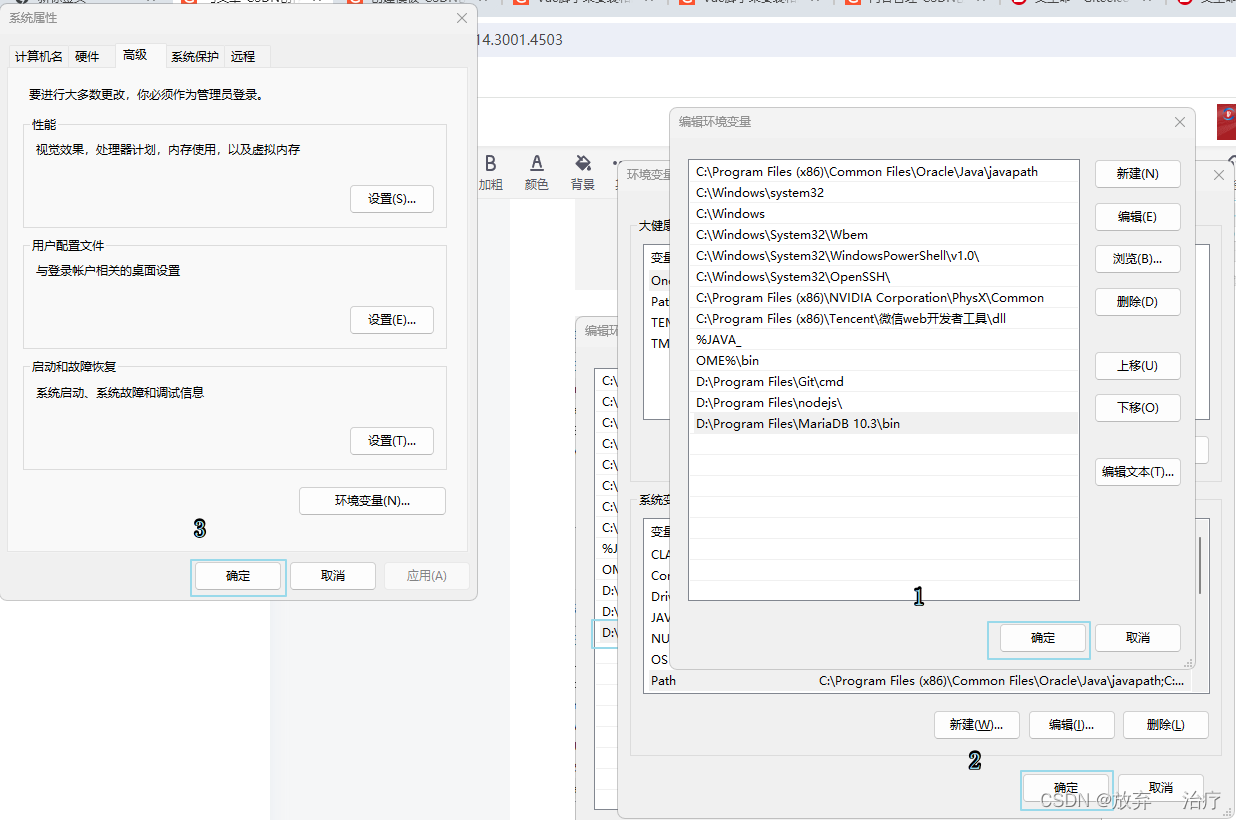
Task: Click 新建(W)... under system variables
Action: click(977, 725)
